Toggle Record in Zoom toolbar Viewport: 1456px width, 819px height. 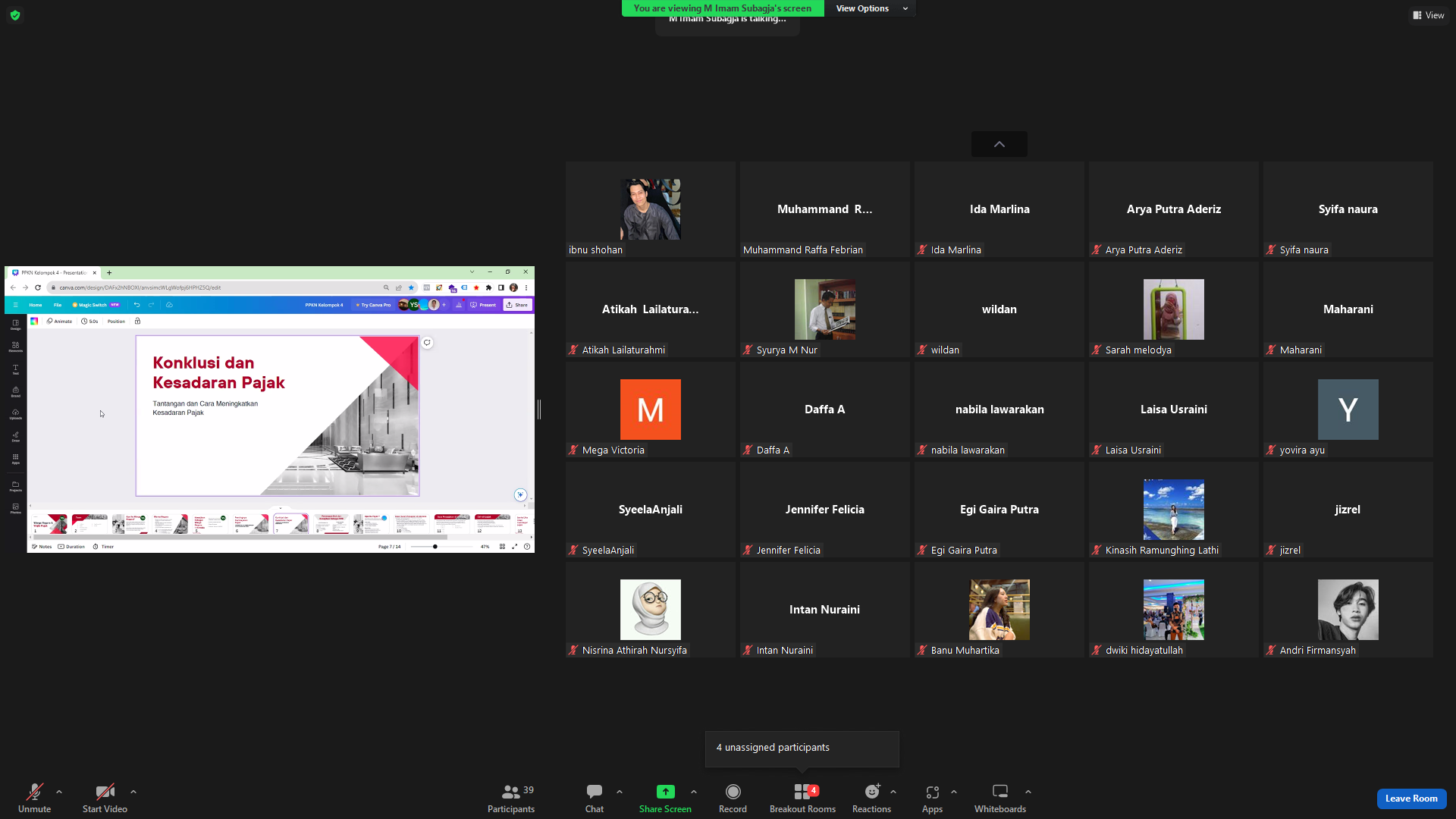[x=733, y=799]
